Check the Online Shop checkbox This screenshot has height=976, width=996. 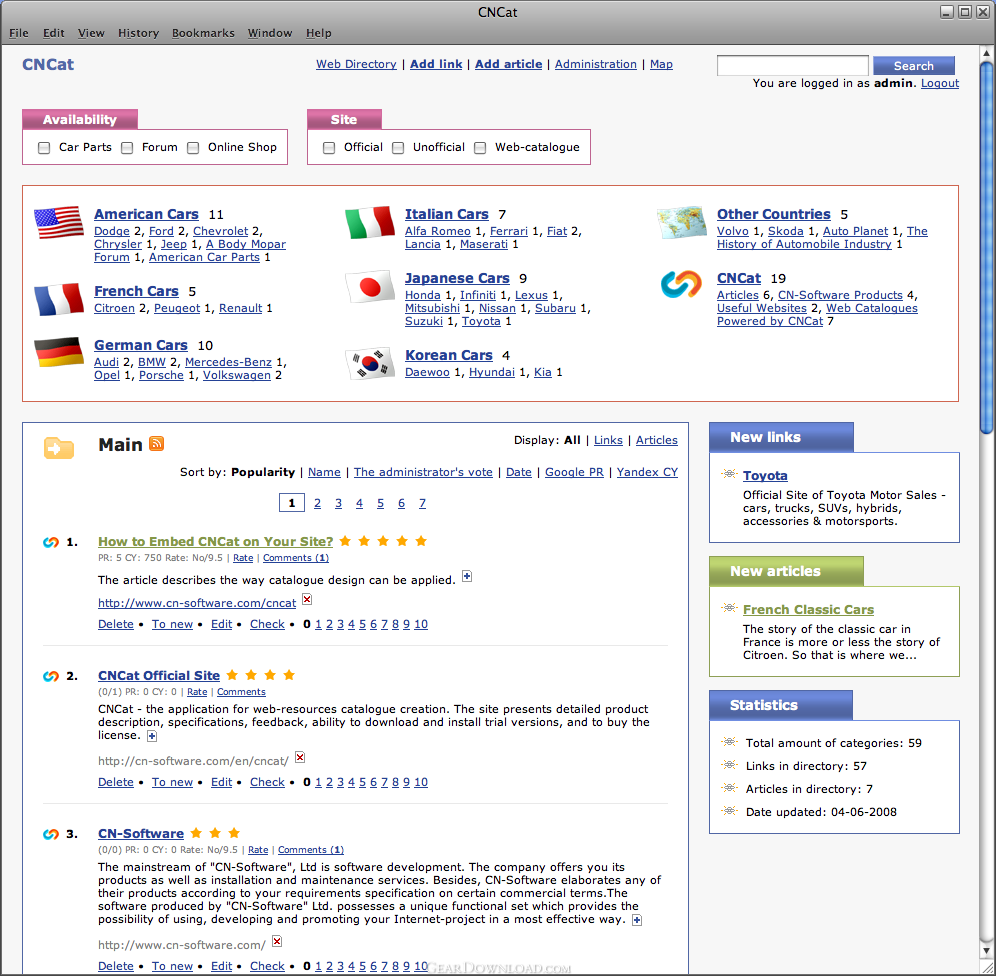coord(193,148)
